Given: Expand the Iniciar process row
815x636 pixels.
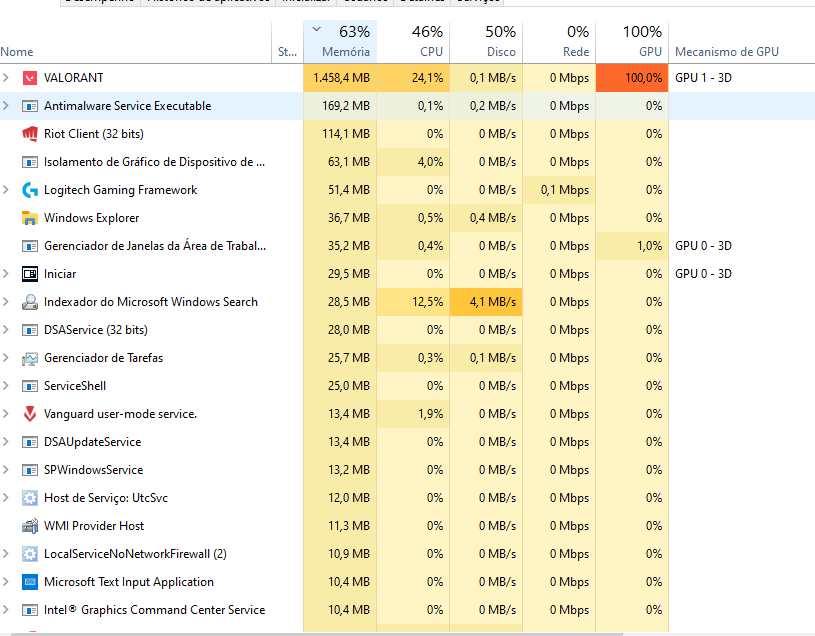Looking at the screenshot, I should (6, 274).
